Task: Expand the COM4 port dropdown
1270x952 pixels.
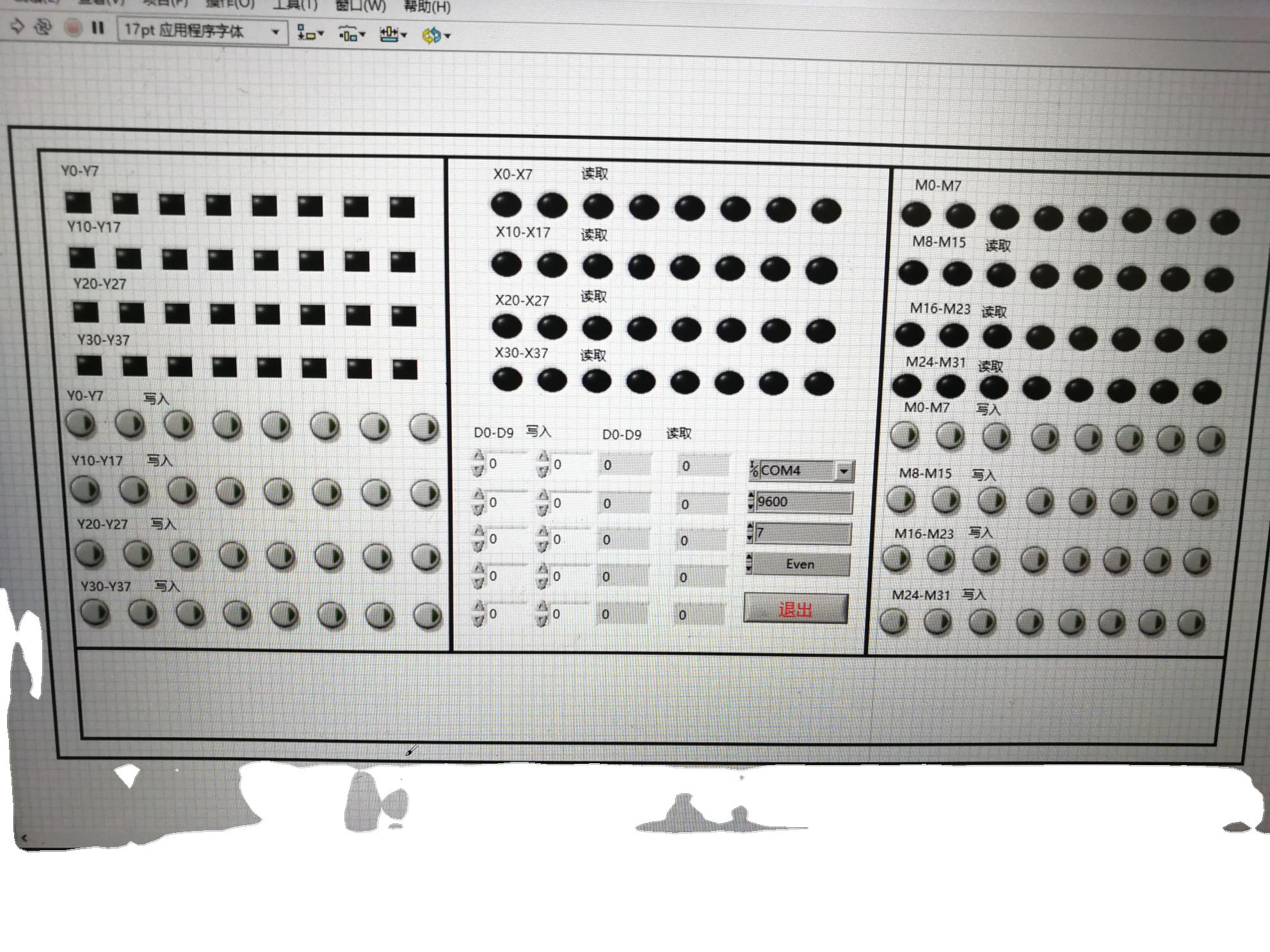Action: tap(844, 472)
